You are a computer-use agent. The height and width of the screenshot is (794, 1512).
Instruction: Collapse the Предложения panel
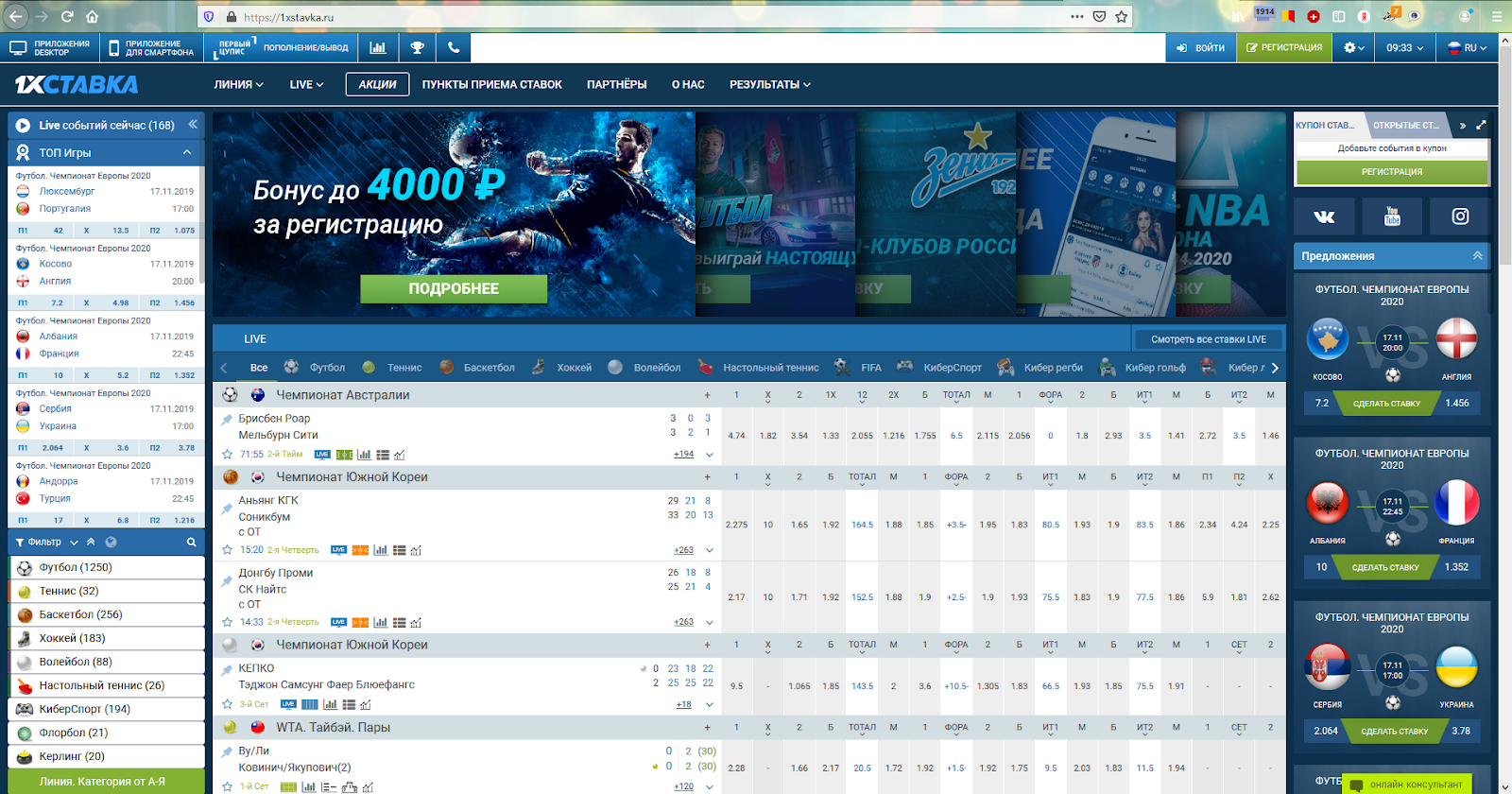(1477, 255)
